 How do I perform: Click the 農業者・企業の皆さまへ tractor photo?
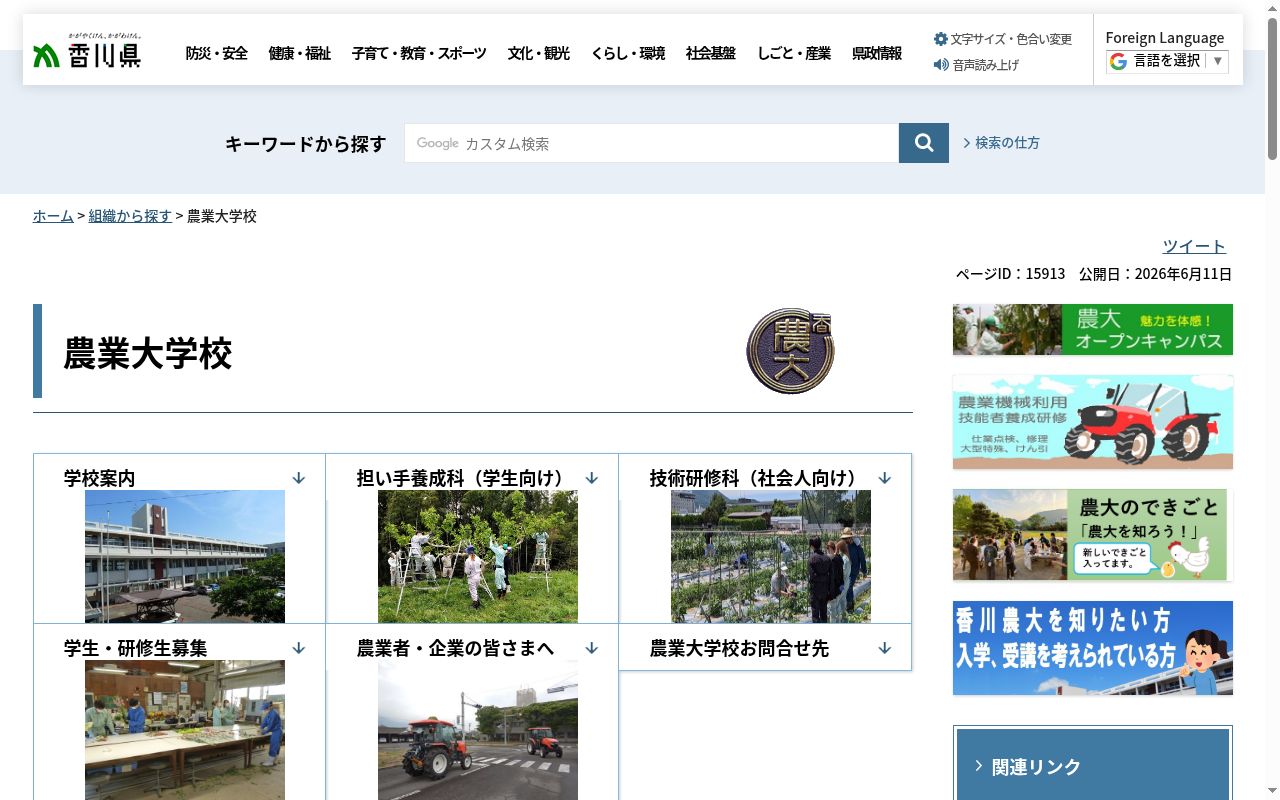tap(478, 730)
